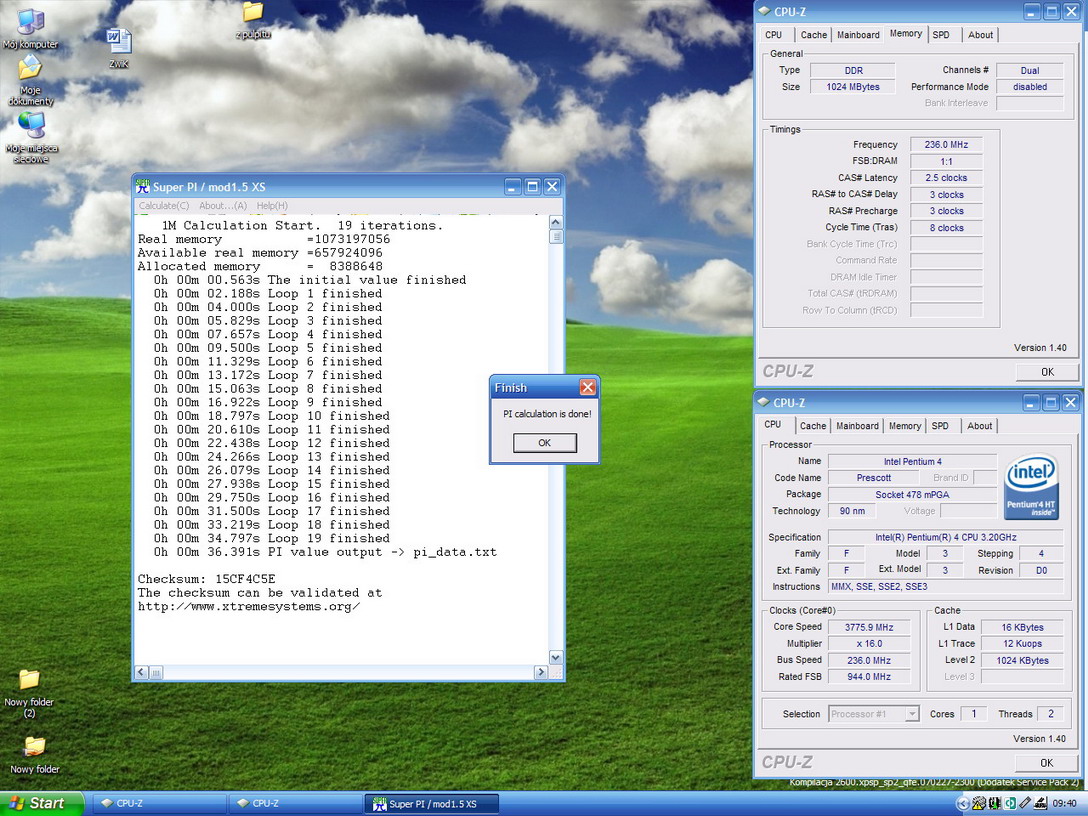Click the Checksum: 15CF4C5E line
The height and width of the screenshot is (816, 1088).
tap(206, 579)
